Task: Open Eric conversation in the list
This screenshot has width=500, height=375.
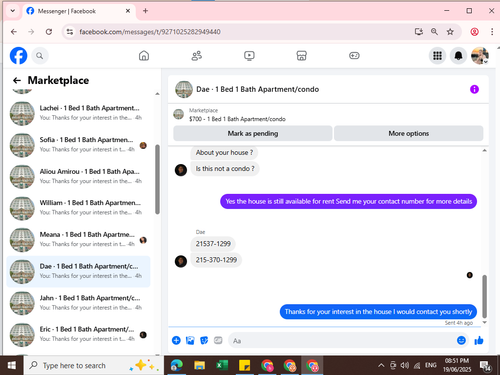Action: [x=79, y=334]
